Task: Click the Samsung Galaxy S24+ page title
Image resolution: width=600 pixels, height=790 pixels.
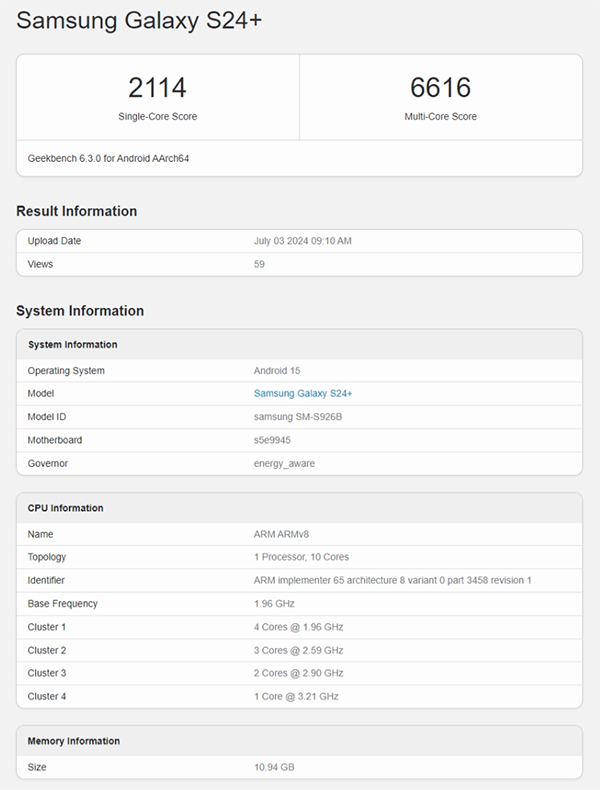Action: pyautogui.click(x=139, y=21)
